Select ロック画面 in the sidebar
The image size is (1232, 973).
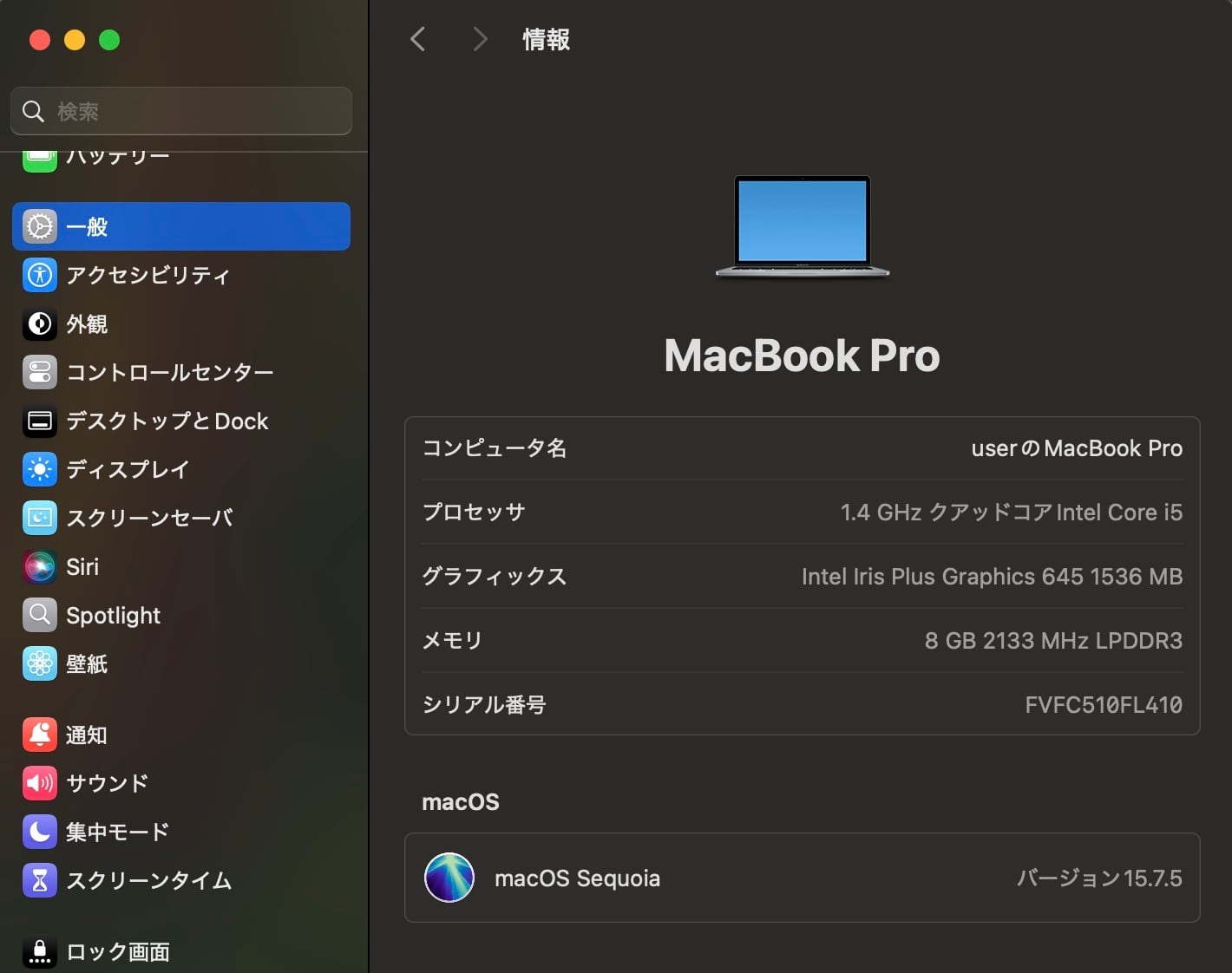point(181,951)
